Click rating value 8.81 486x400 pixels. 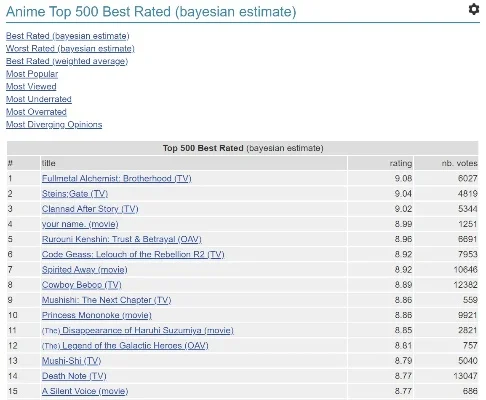tap(403, 346)
